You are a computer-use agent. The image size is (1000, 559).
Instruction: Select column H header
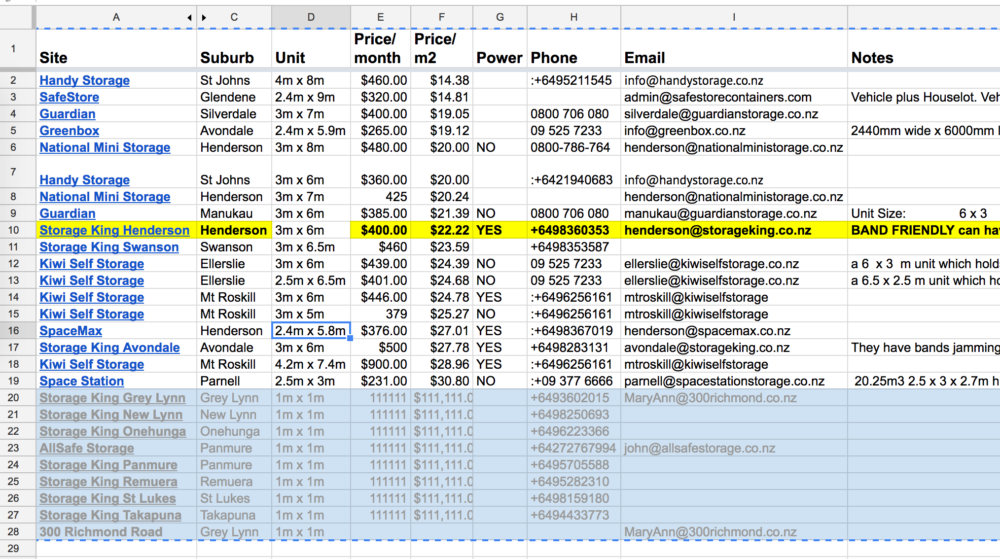coord(573,17)
